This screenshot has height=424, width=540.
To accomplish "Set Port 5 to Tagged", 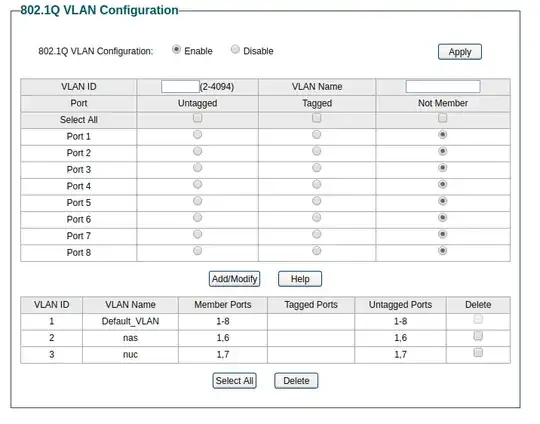I will (316, 201).
